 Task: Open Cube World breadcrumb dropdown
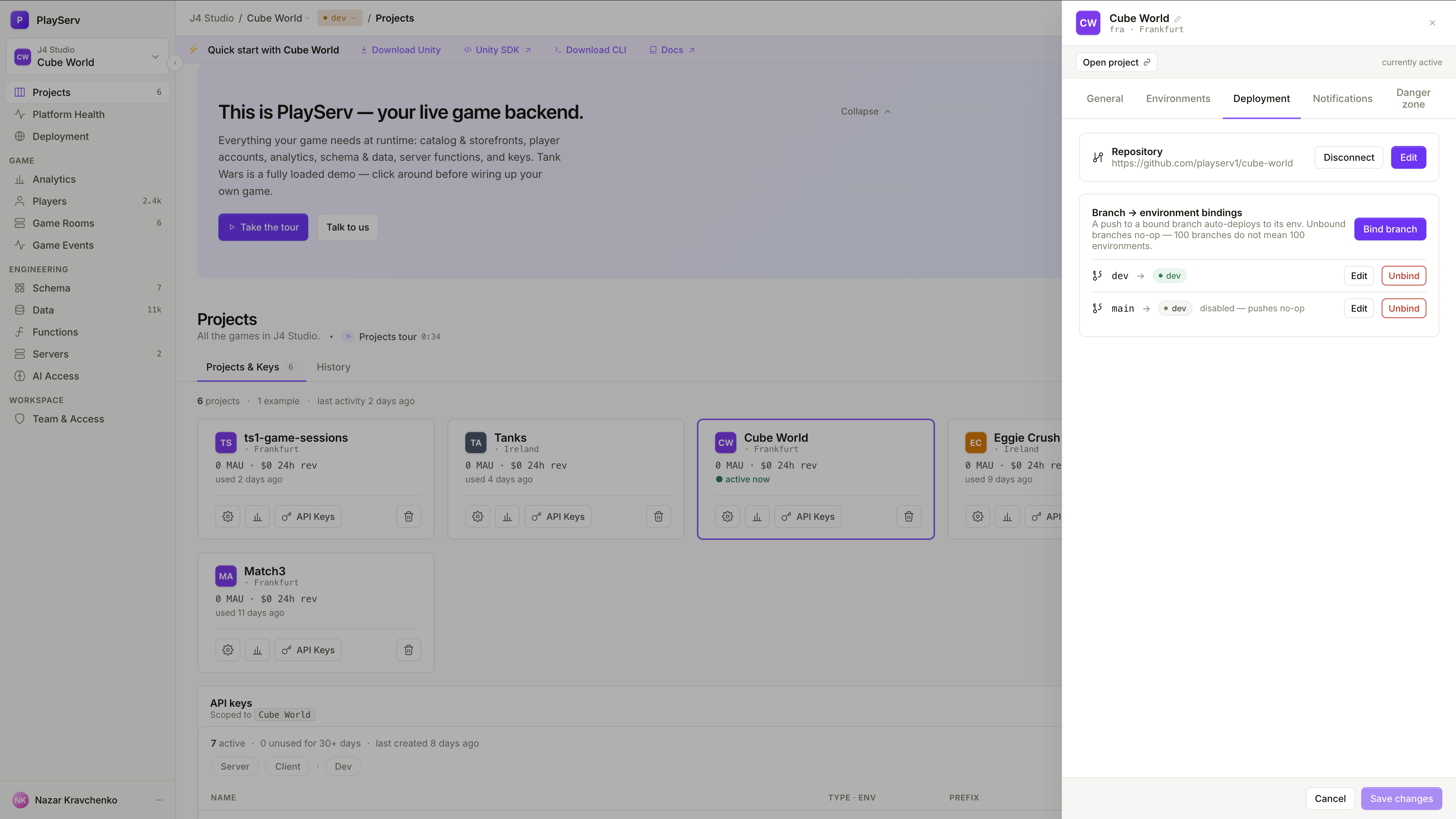(278, 18)
